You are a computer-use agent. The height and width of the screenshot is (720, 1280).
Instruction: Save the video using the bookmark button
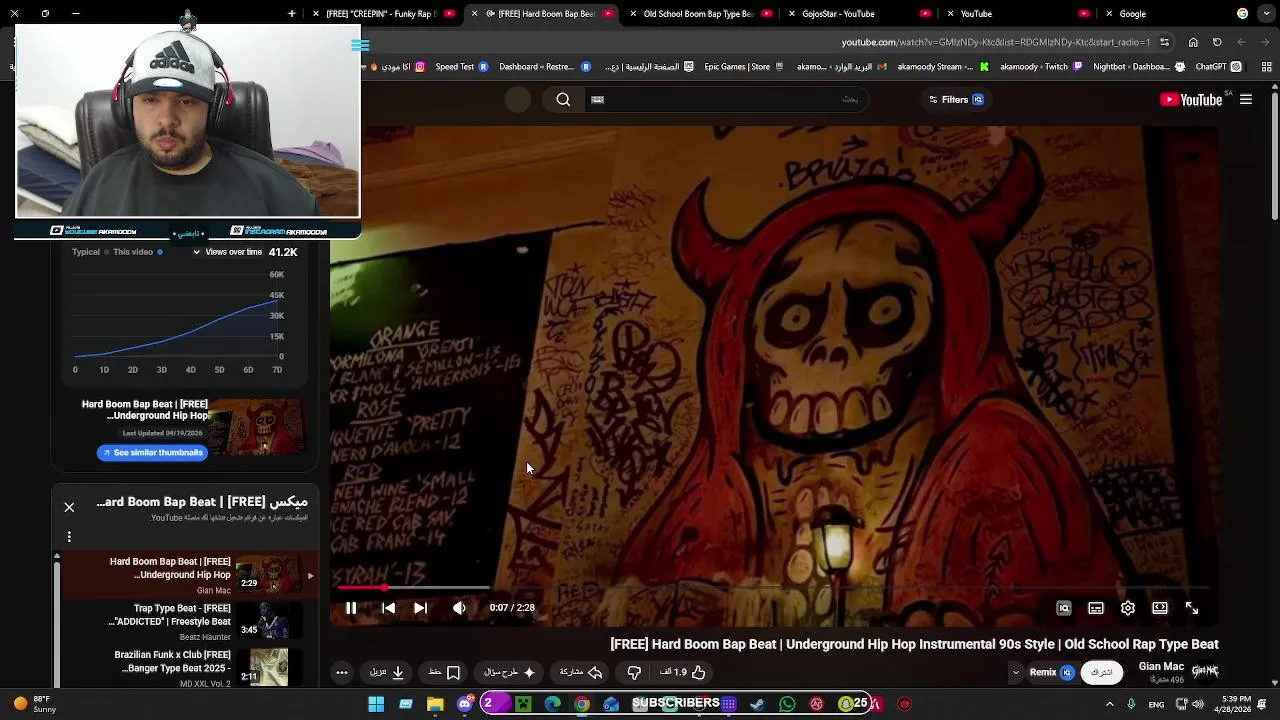click(445, 672)
